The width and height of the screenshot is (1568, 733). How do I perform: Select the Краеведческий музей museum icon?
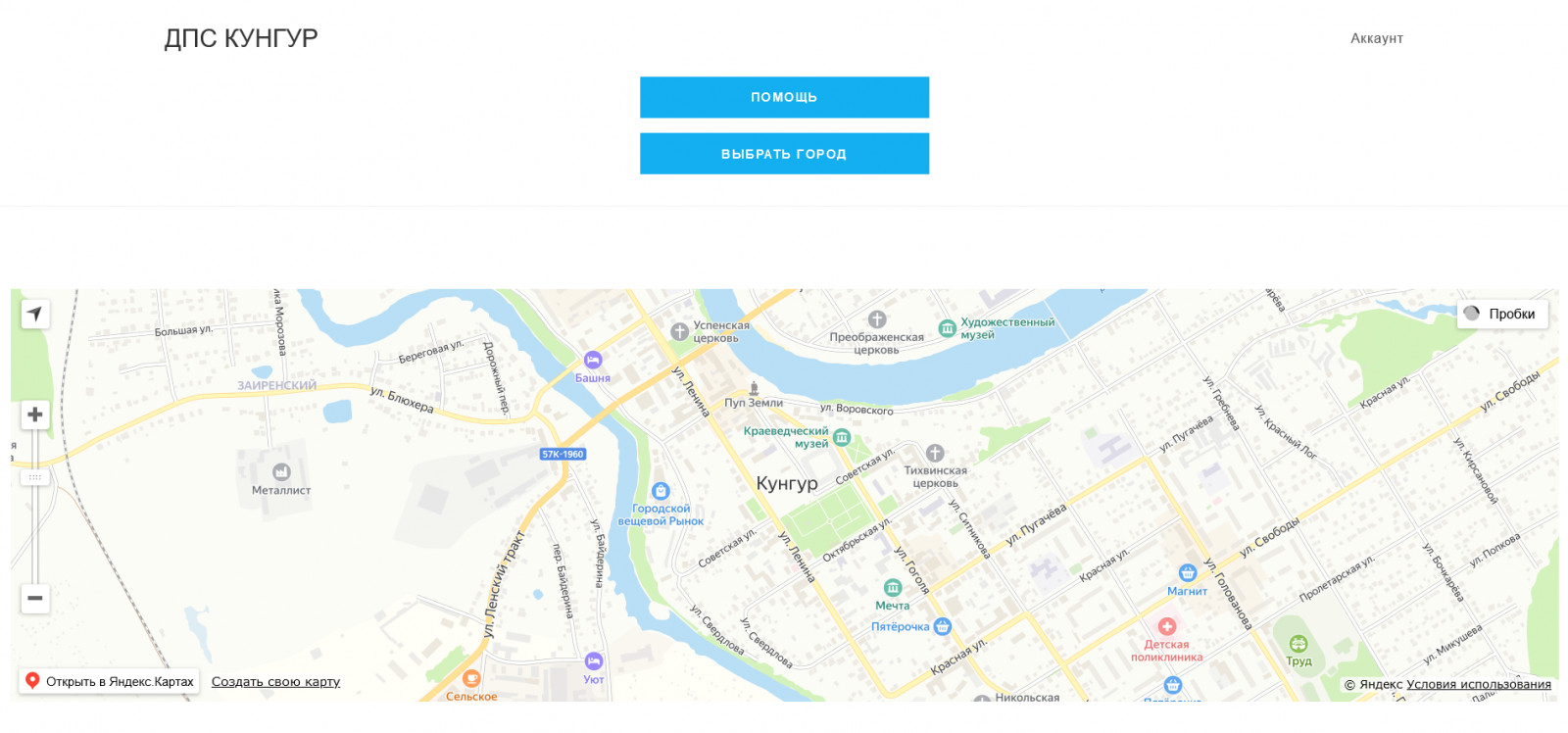pos(842,438)
